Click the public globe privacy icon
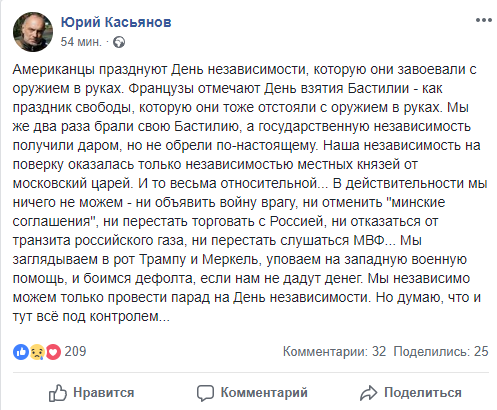 tap(119, 42)
